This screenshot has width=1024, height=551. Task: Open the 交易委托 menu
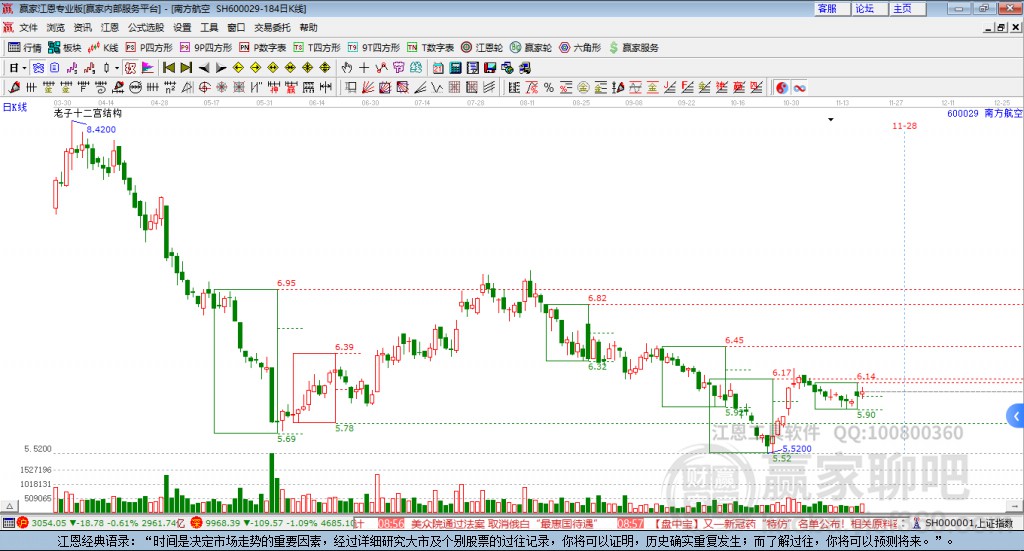272,27
